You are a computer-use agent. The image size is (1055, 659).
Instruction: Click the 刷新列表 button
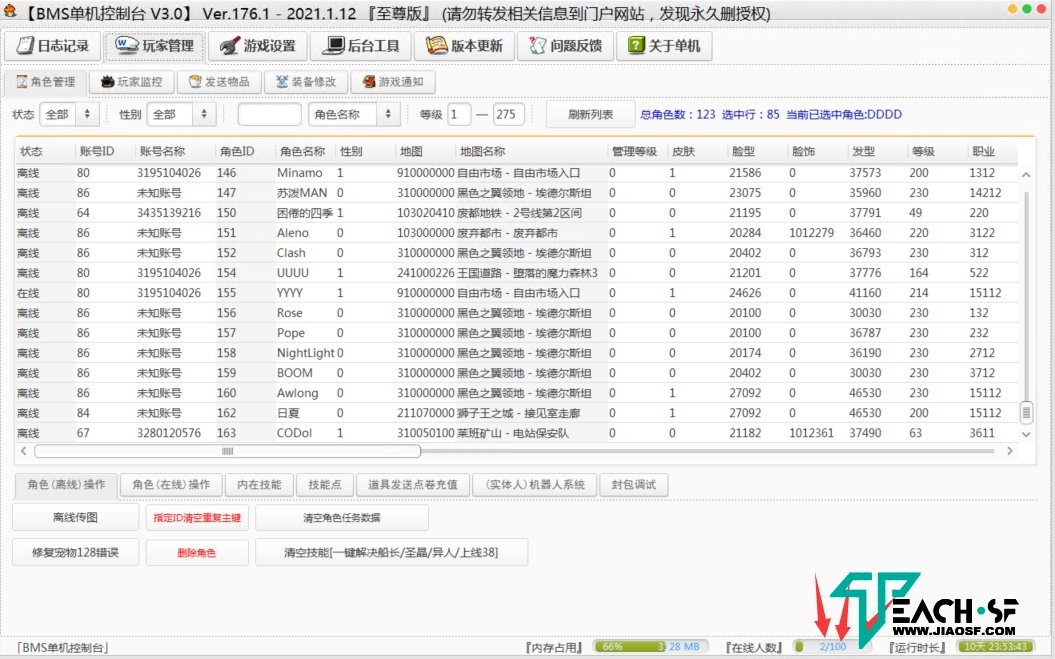click(x=590, y=114)
